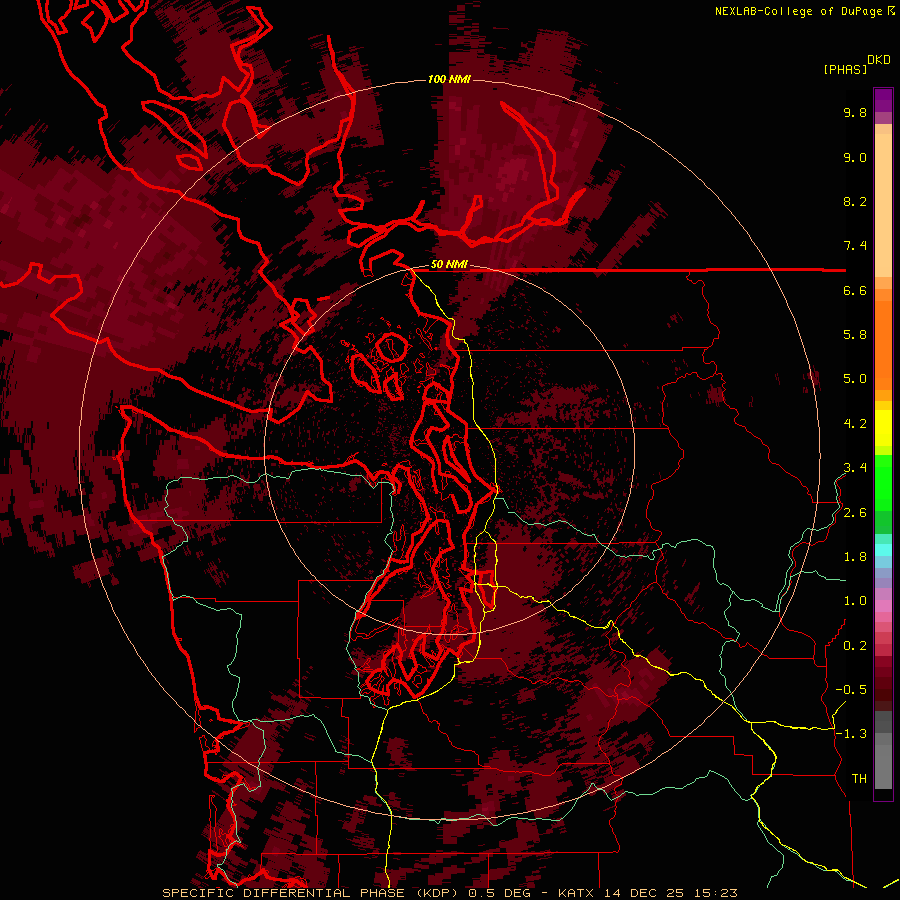The width and height of the screenshot is (900, 900).
Task: Click the 1.0 value on the color scale
Action: [855, 601]
